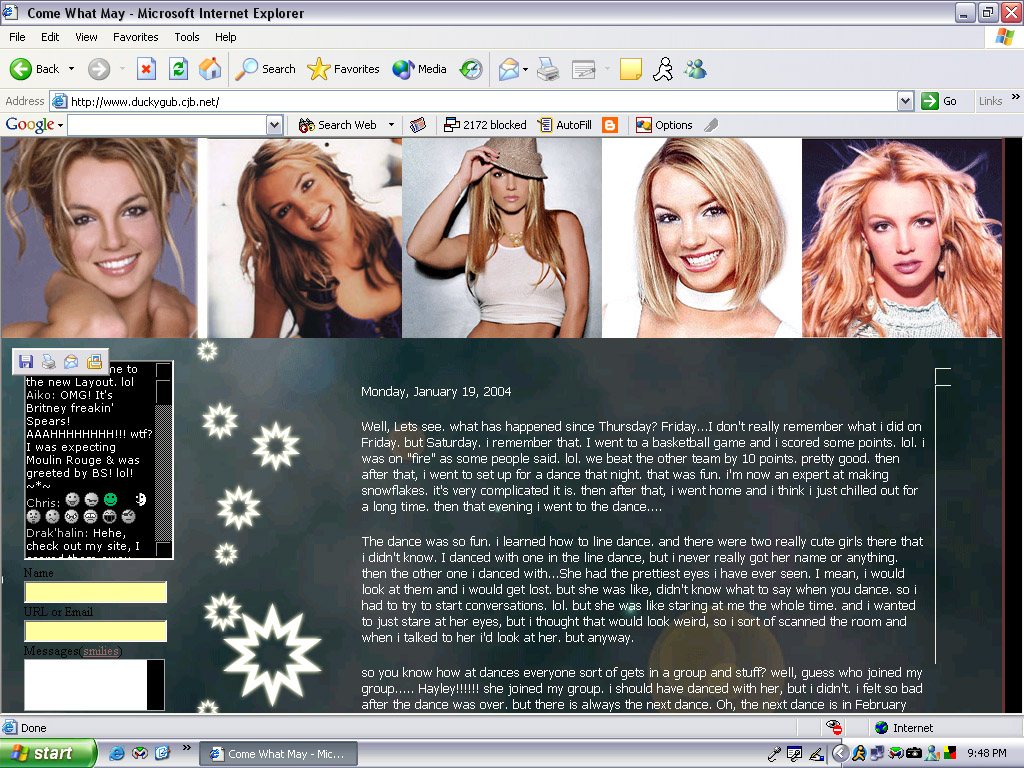Print the page from toolbar

coord(548,69)
